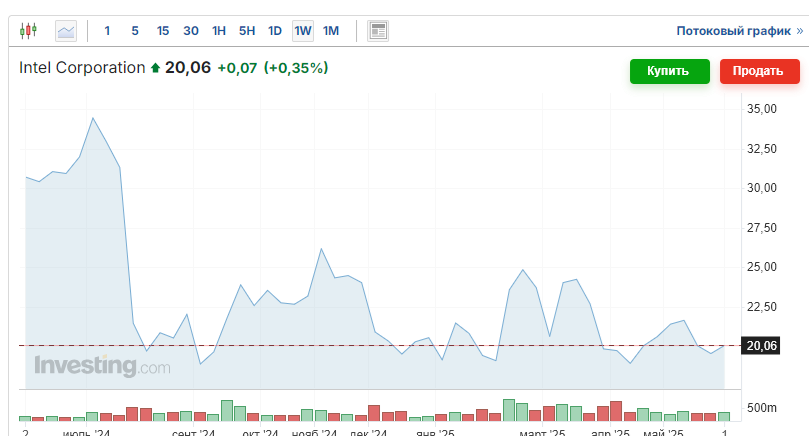Click the 22,50 axis label
Screen dimensions: 809x436
coord(762,306)
